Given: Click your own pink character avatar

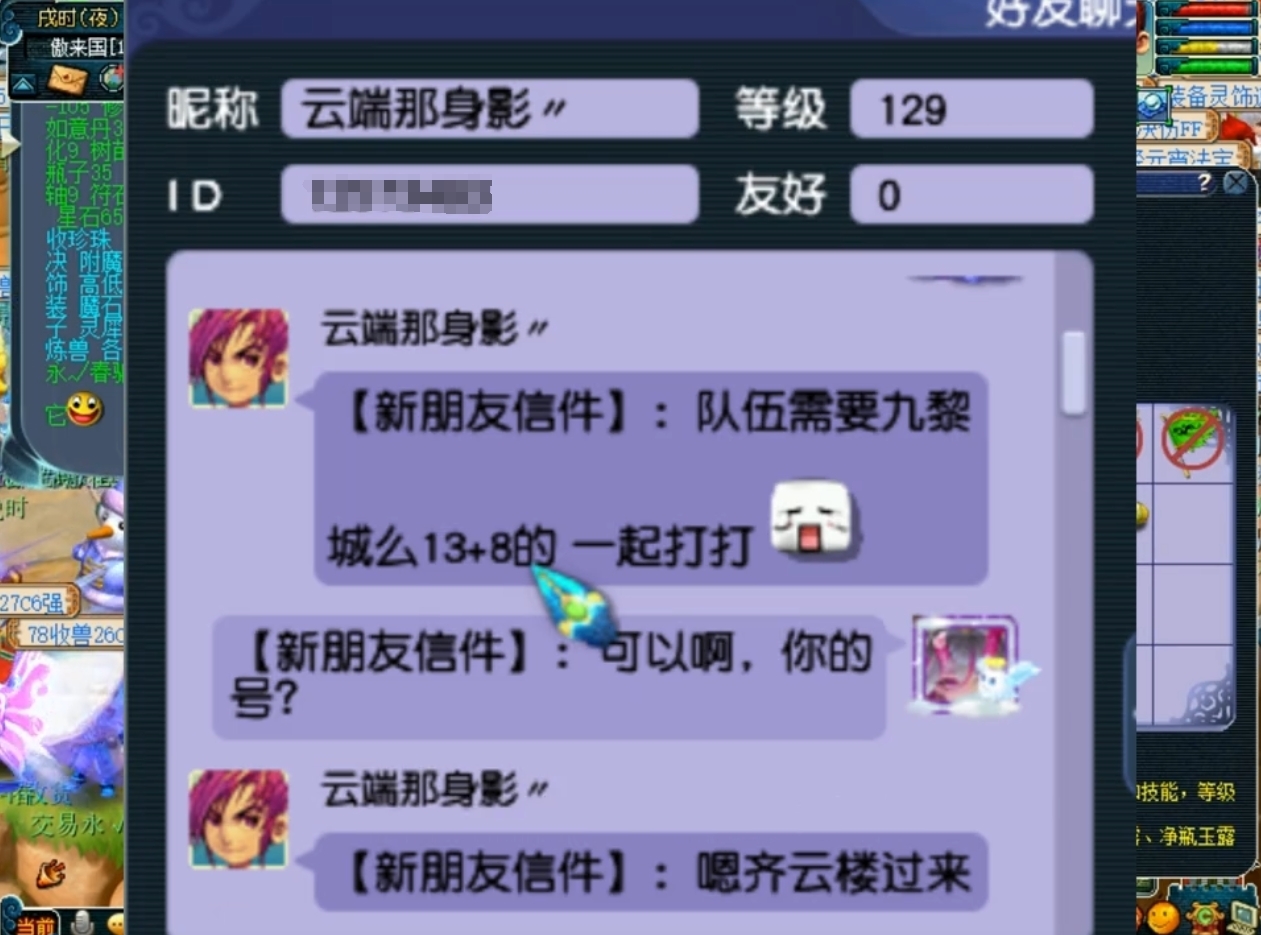Looking at the screenshot, I should [965, 664].
